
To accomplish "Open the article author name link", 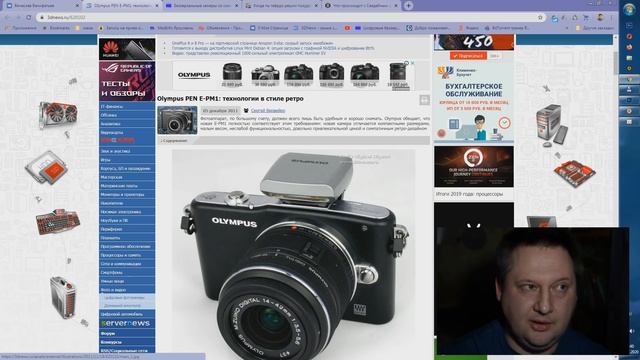I will (x=268, y=111).
